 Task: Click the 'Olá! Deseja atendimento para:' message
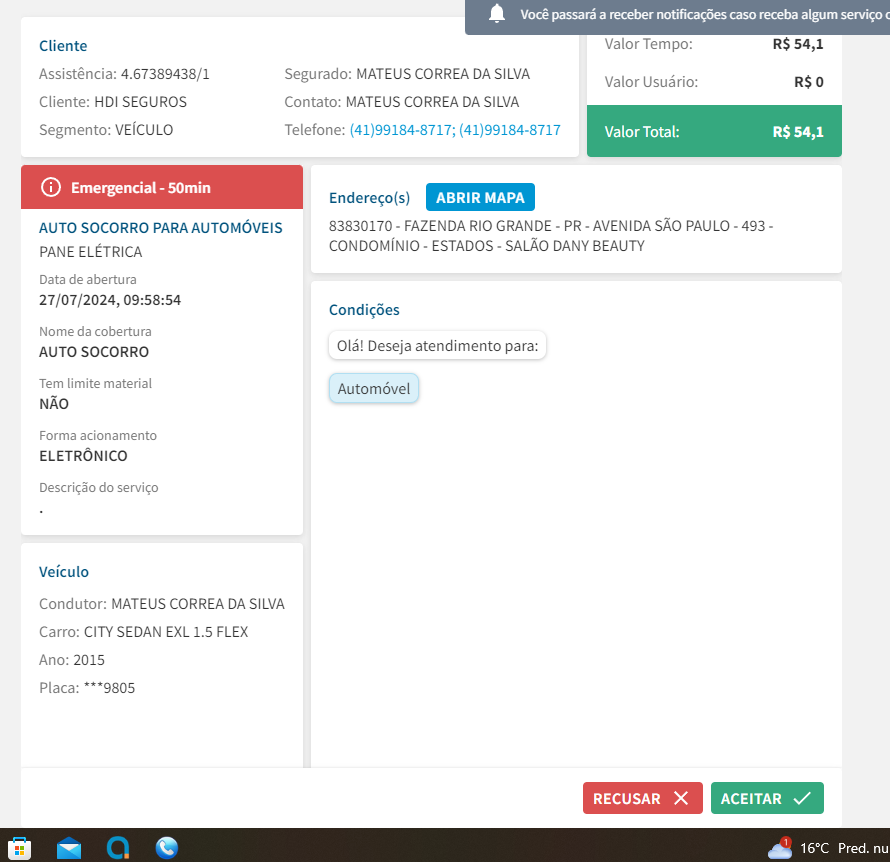437,346
